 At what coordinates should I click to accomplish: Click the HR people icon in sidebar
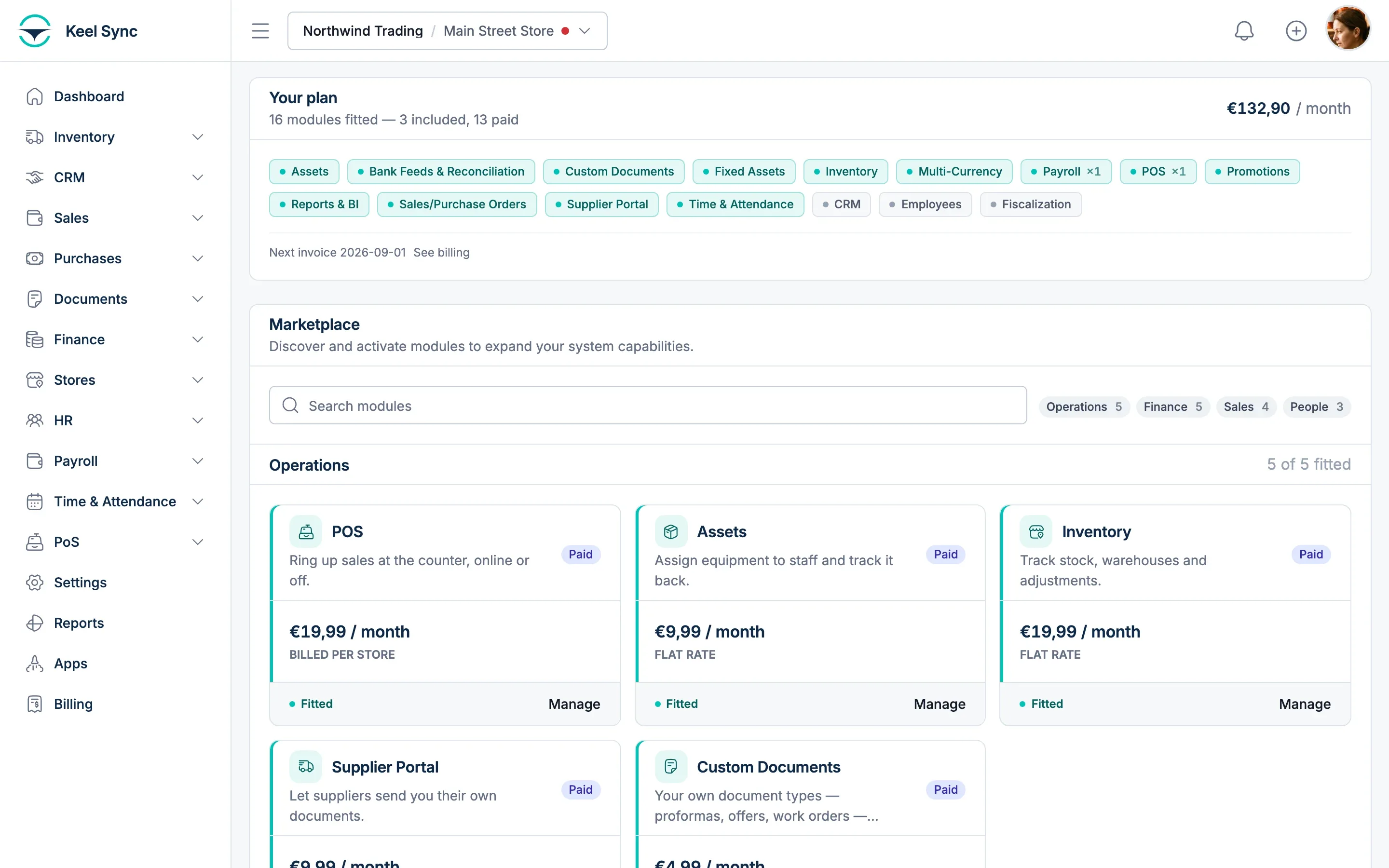(34, 420)
